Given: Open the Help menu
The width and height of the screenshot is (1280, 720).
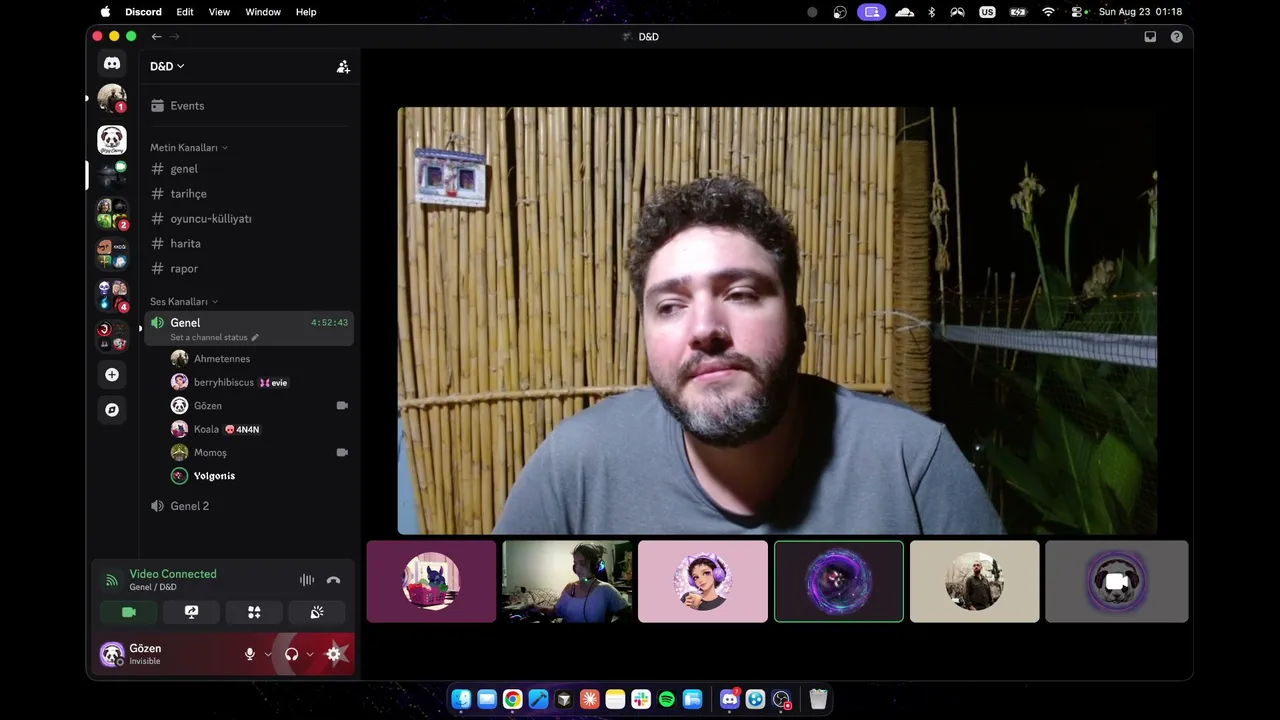Looking at the screenshot, I should tap(306, 12).
